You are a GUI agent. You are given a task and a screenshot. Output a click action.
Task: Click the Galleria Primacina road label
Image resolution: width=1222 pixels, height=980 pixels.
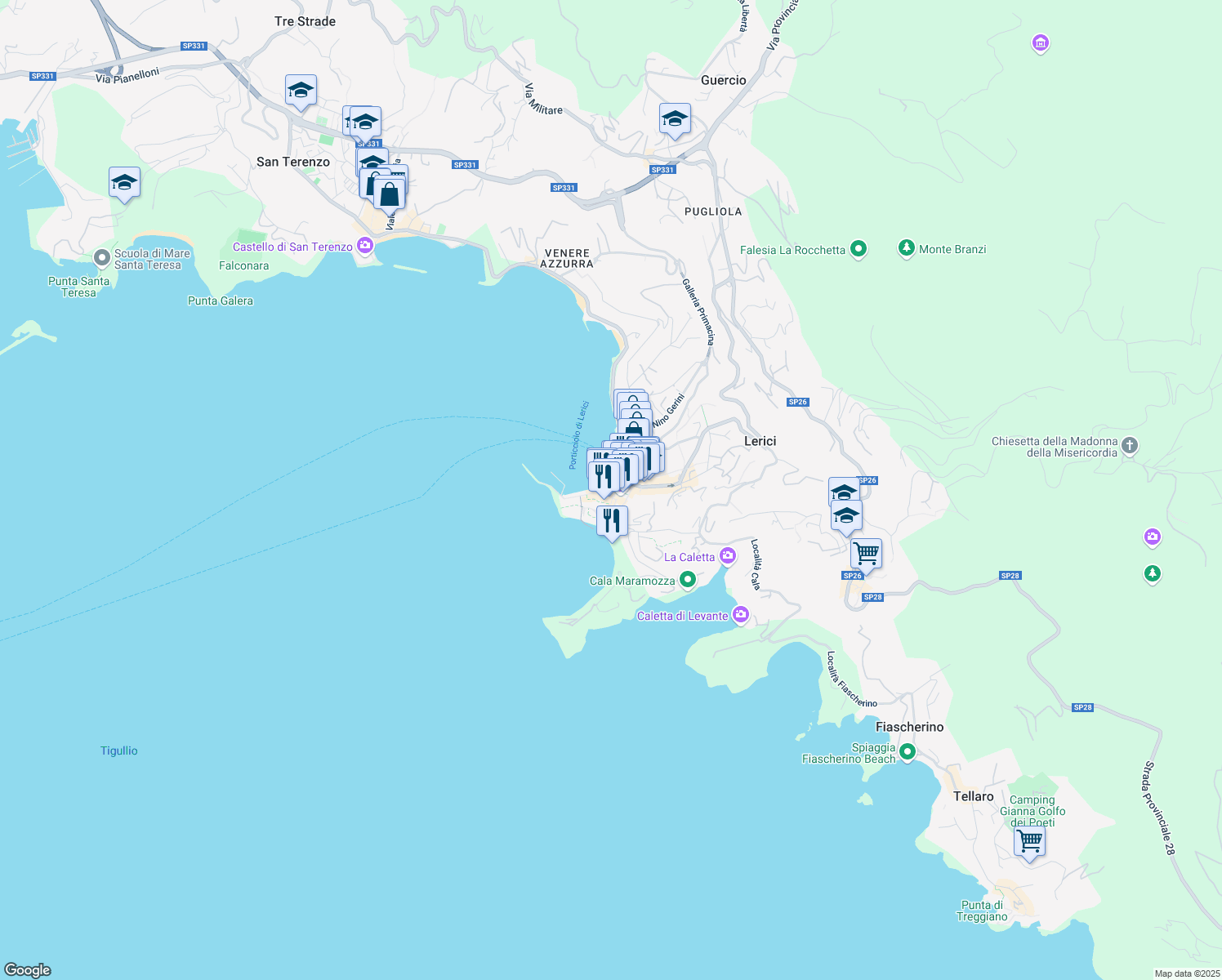[x=698, y=312]
